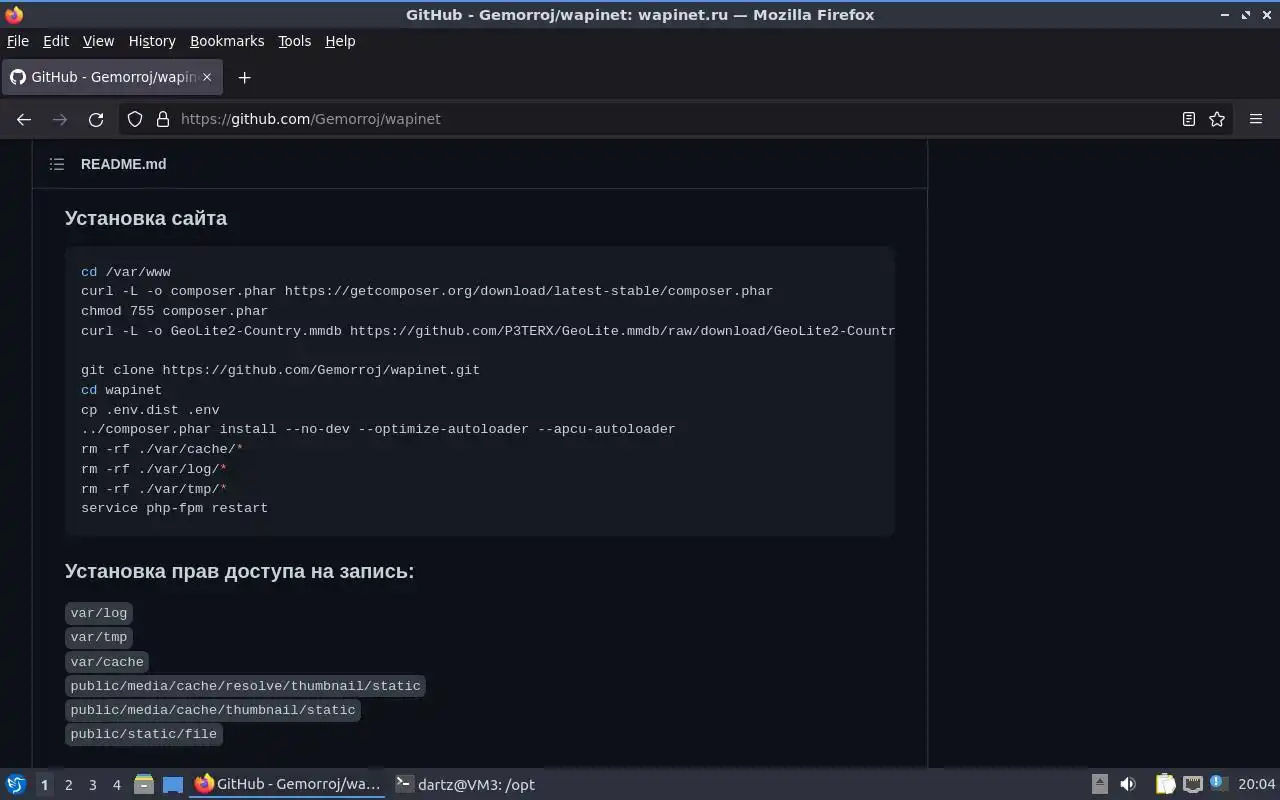Click the 'rm -rf ./var/tmp/*' line
This screenshot has width=1280, height=800.
click(x=154, y=489)
